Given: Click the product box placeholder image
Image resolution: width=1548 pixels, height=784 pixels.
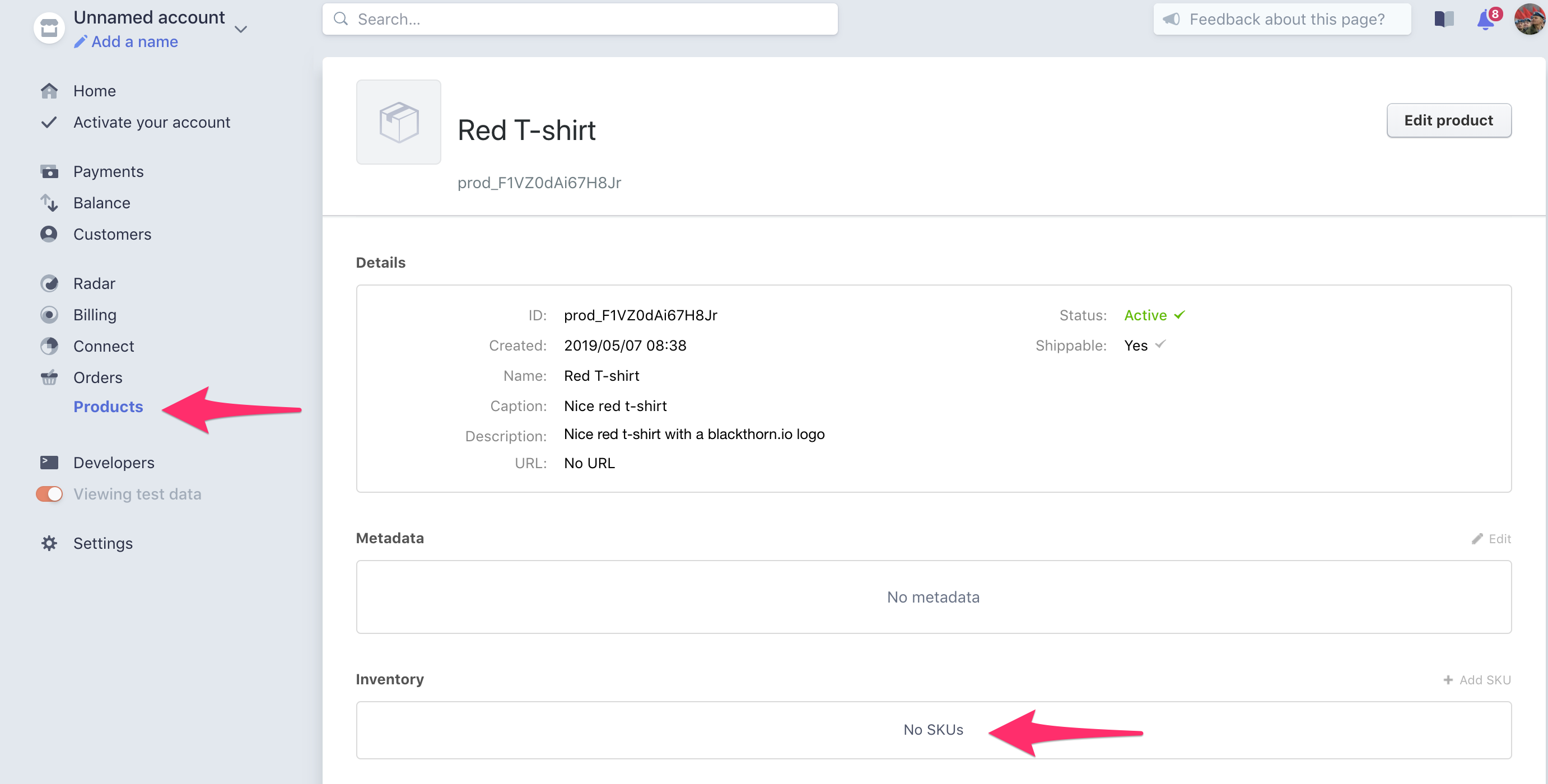Looking at the screenshot, I should (x=398, y=122).
